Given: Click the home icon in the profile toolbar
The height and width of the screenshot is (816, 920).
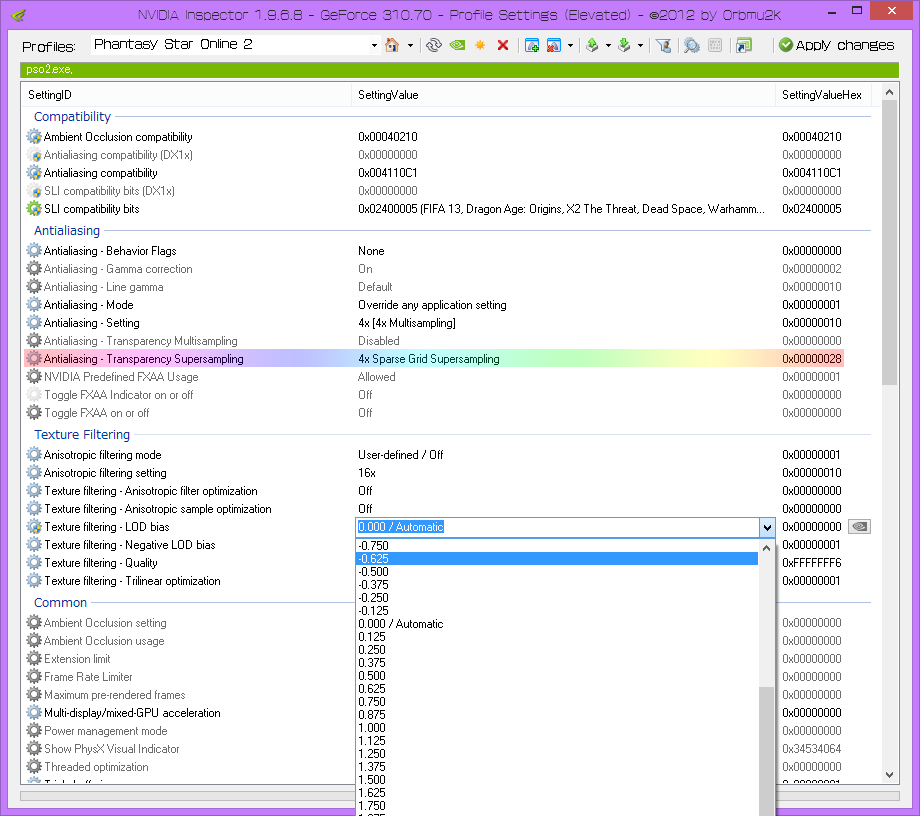Looking at the screenshot, I should (x=391, y=45).
